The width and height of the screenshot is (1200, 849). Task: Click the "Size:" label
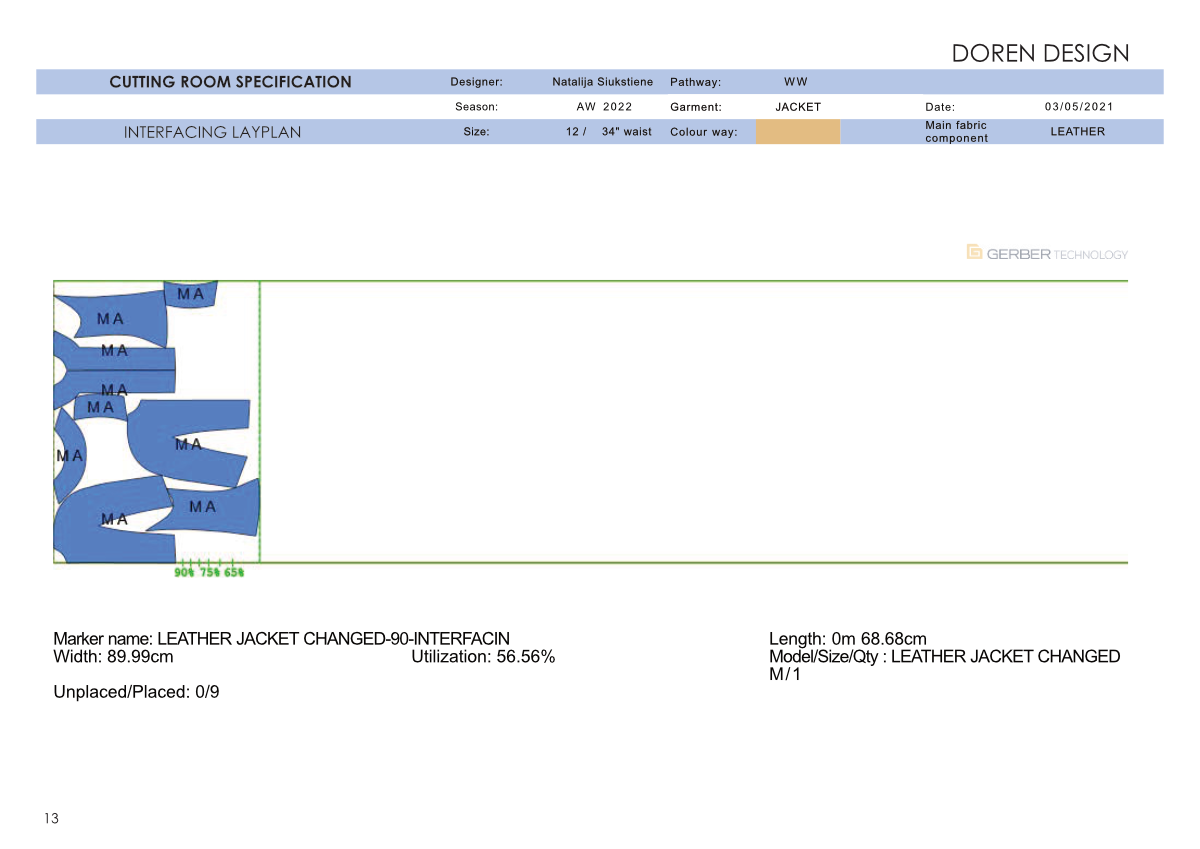pyautogui.click(x=476, y=132)
